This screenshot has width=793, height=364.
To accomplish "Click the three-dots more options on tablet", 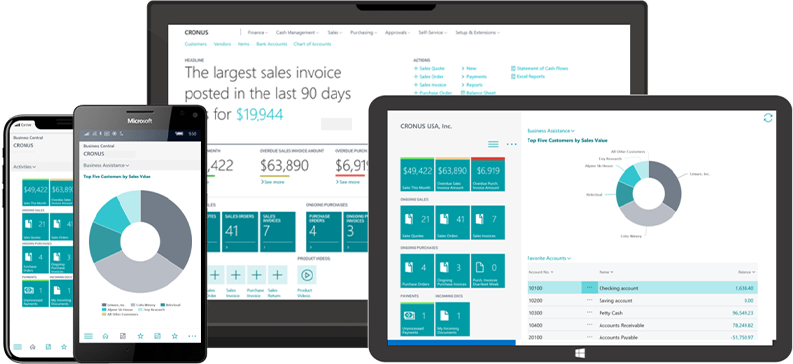I will (512, 145).
